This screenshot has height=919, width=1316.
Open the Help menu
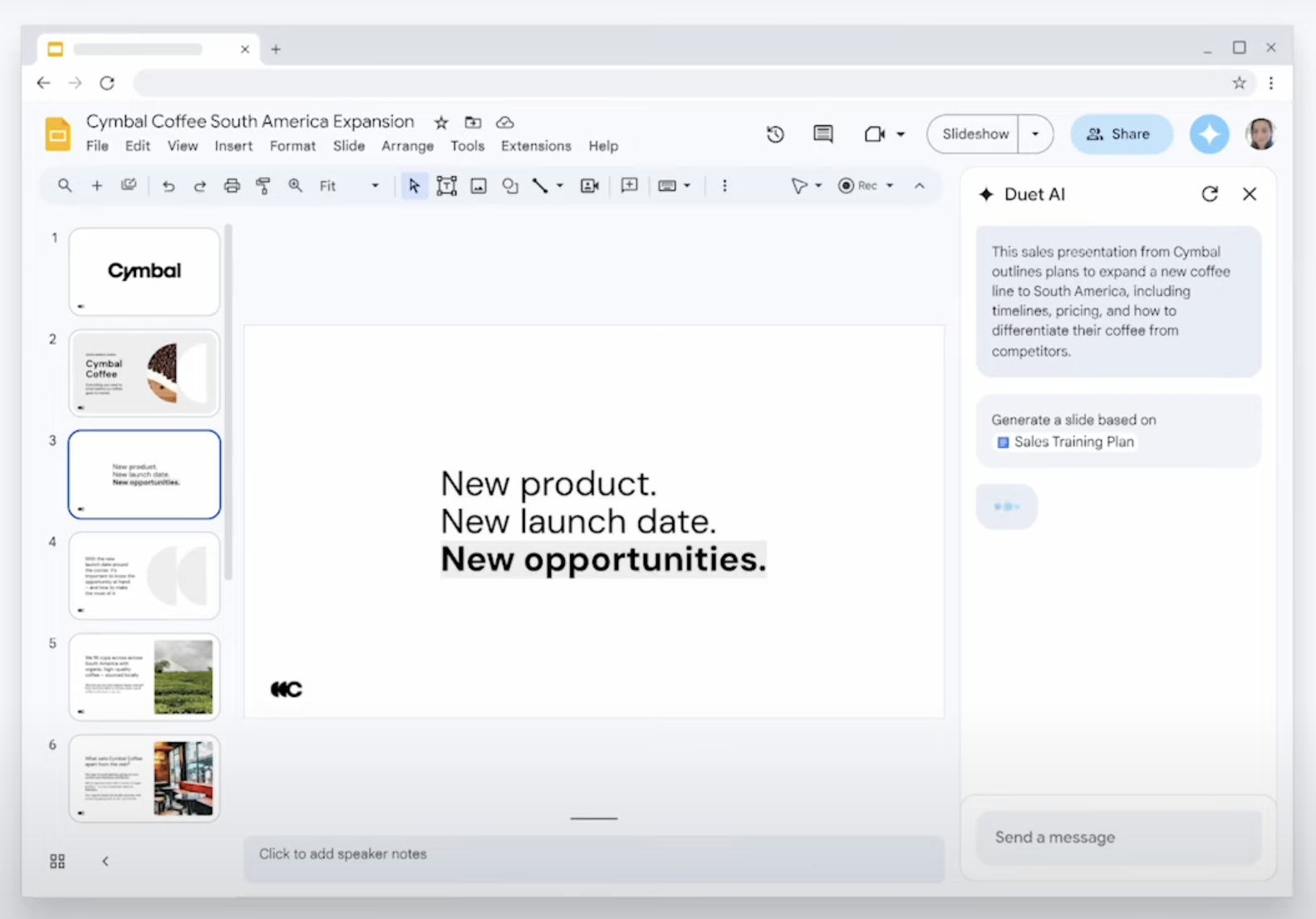[603, 146]
